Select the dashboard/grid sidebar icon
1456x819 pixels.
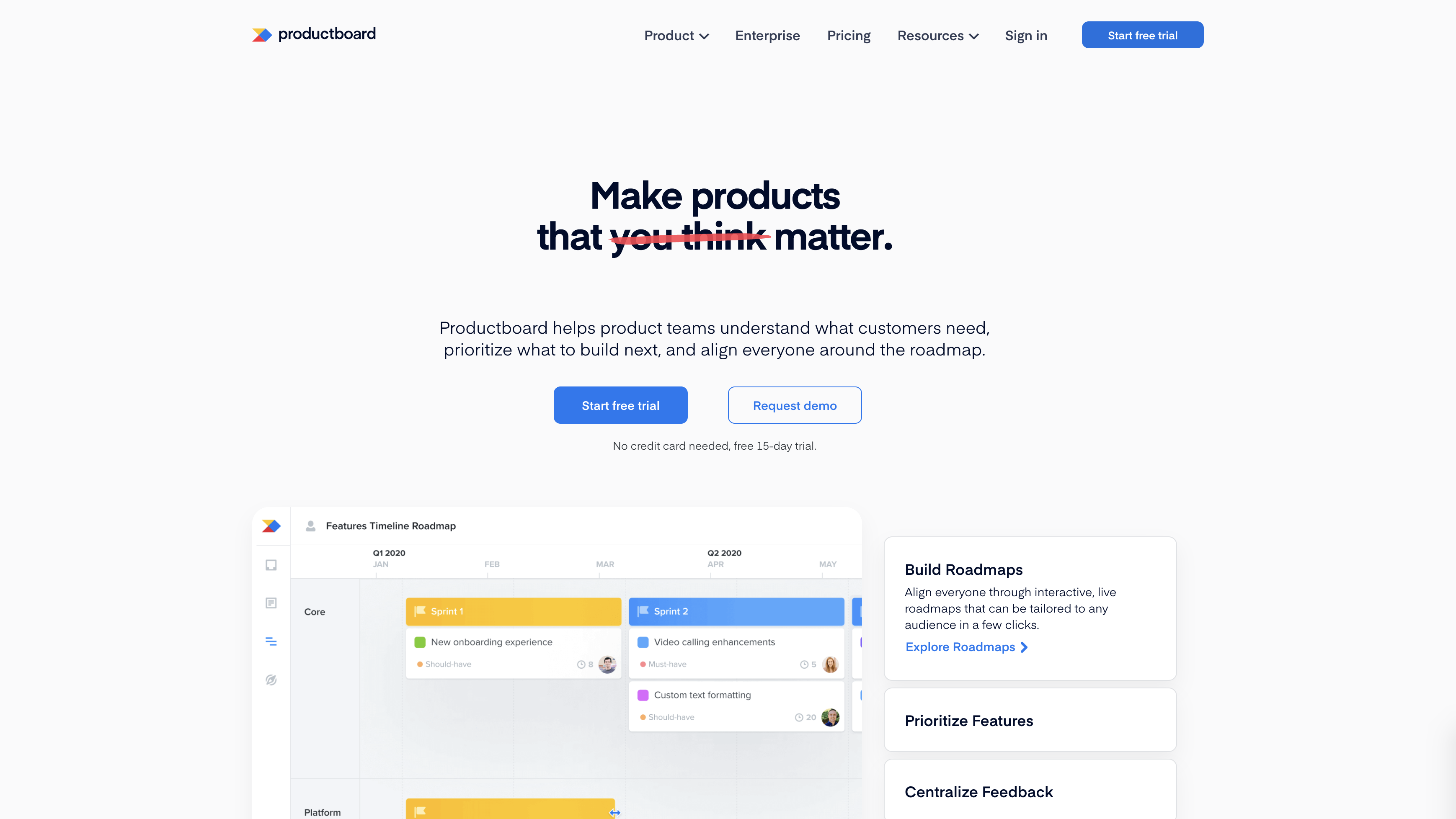[270, 603]
